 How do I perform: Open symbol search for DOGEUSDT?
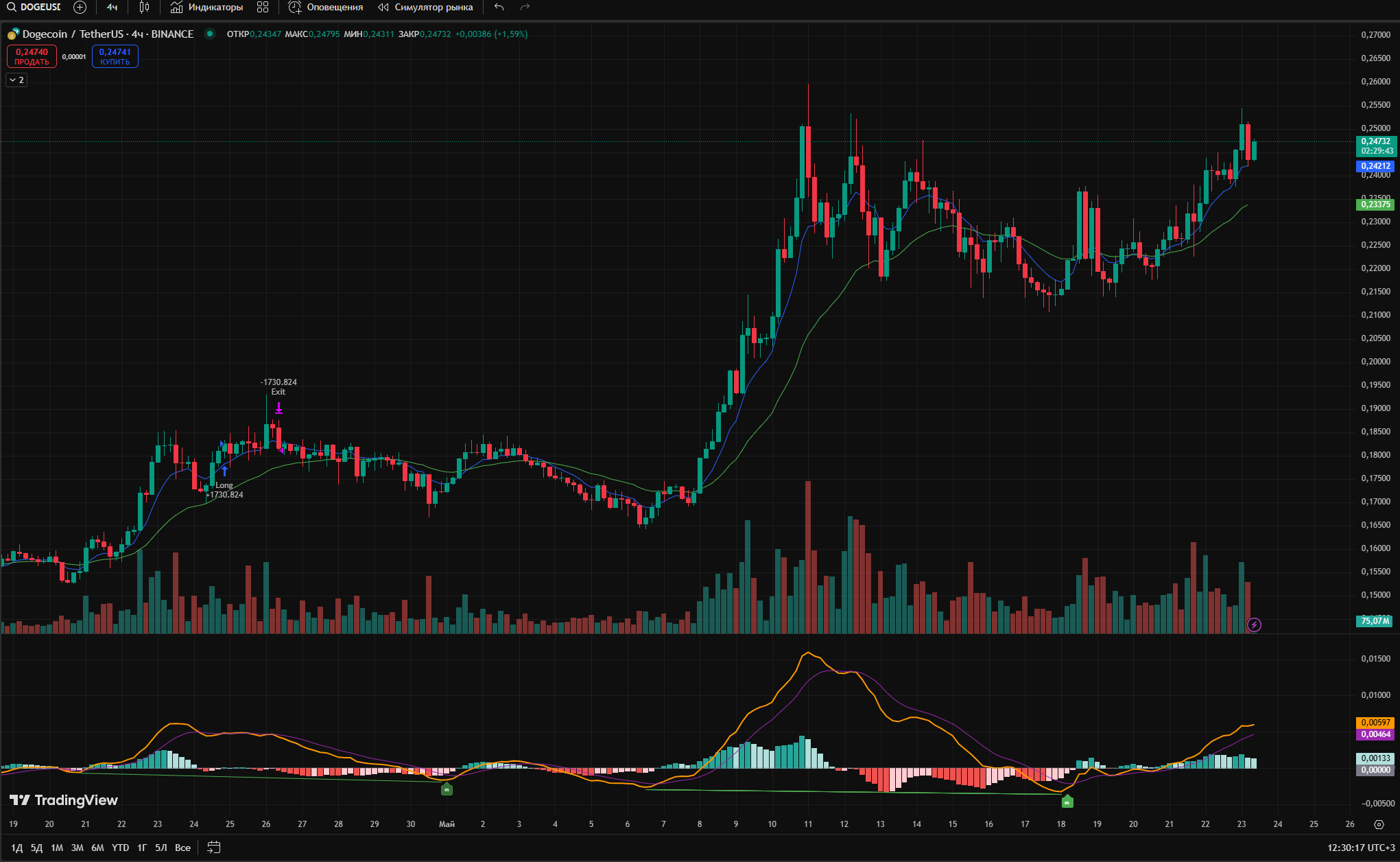tap(34, 8)
